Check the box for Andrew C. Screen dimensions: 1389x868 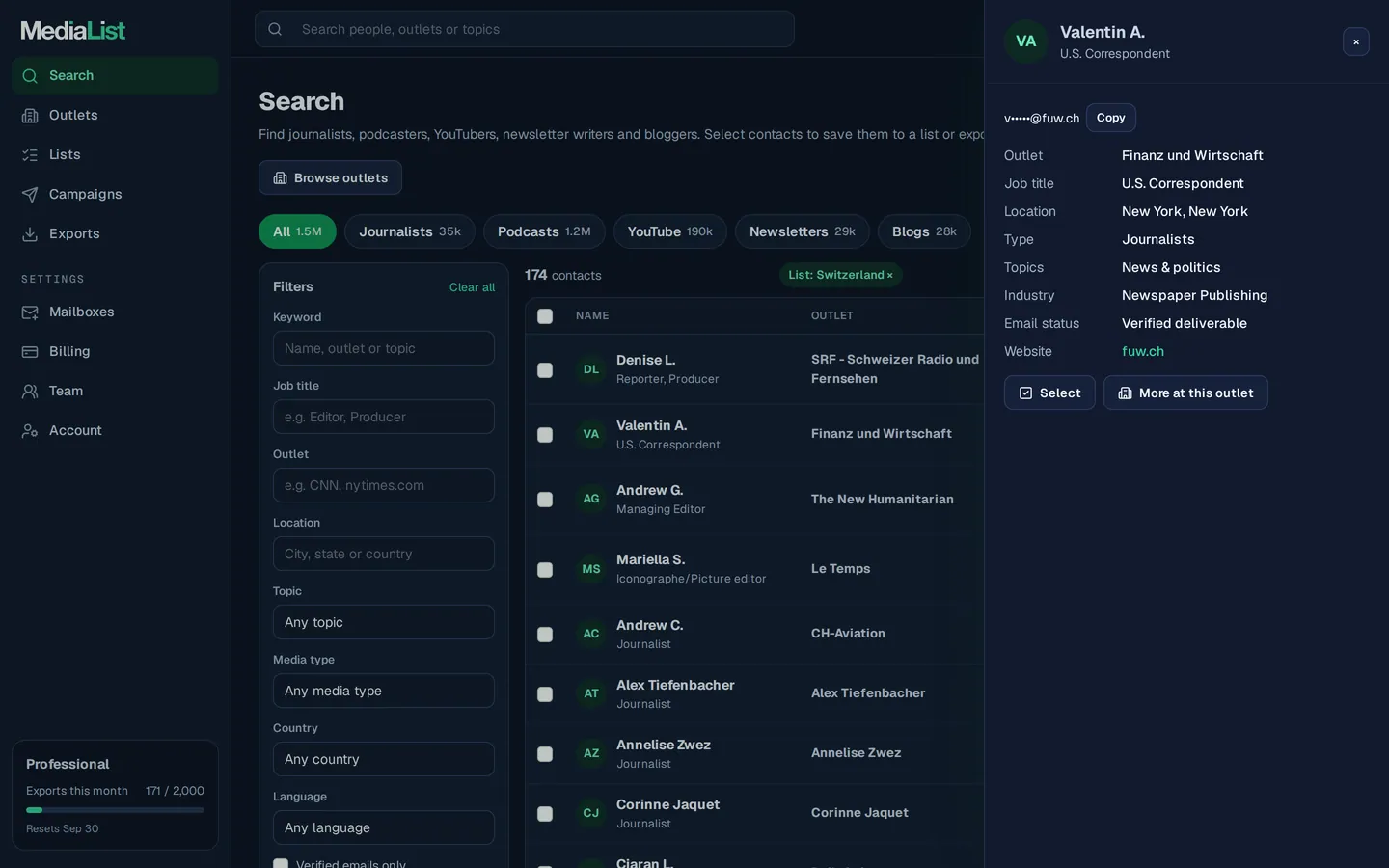tap(545, 635)
